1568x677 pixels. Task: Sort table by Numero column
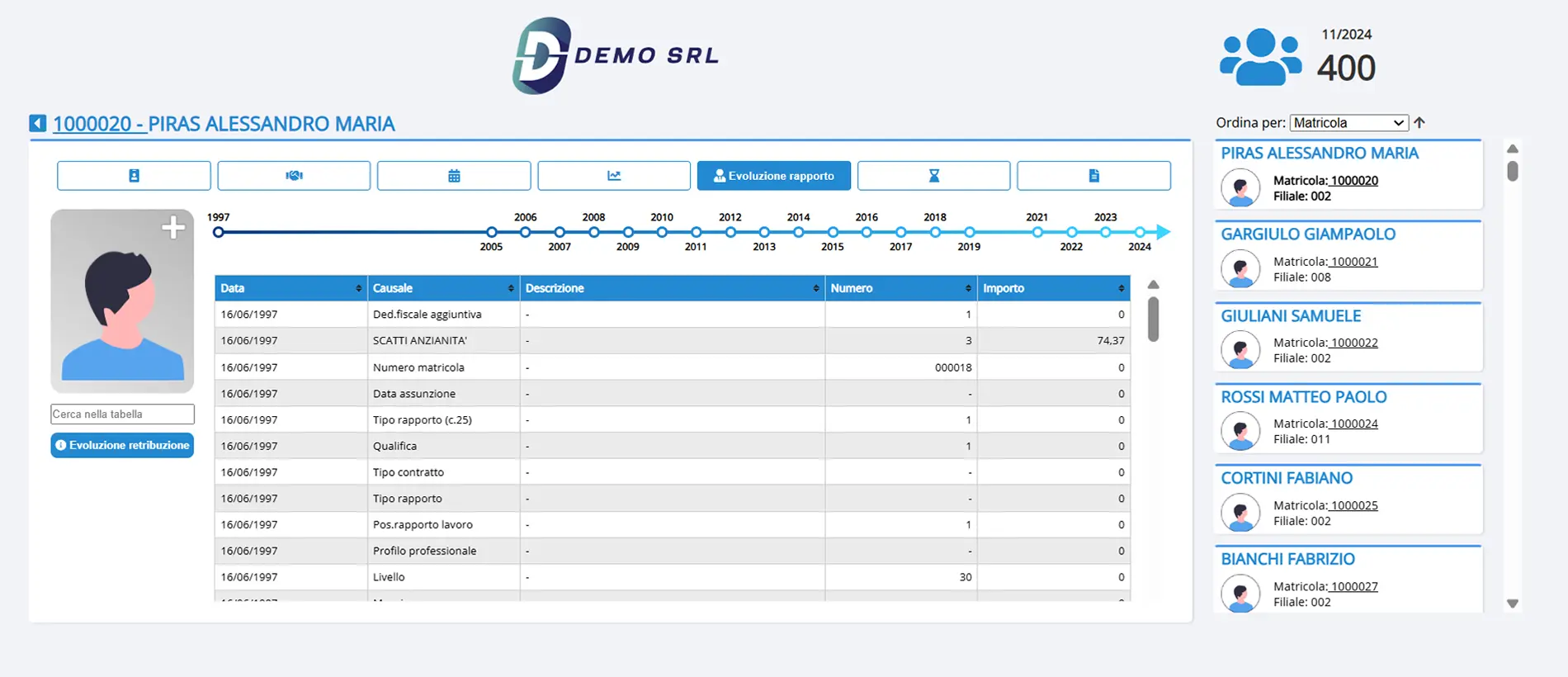(x=901, y=288)
